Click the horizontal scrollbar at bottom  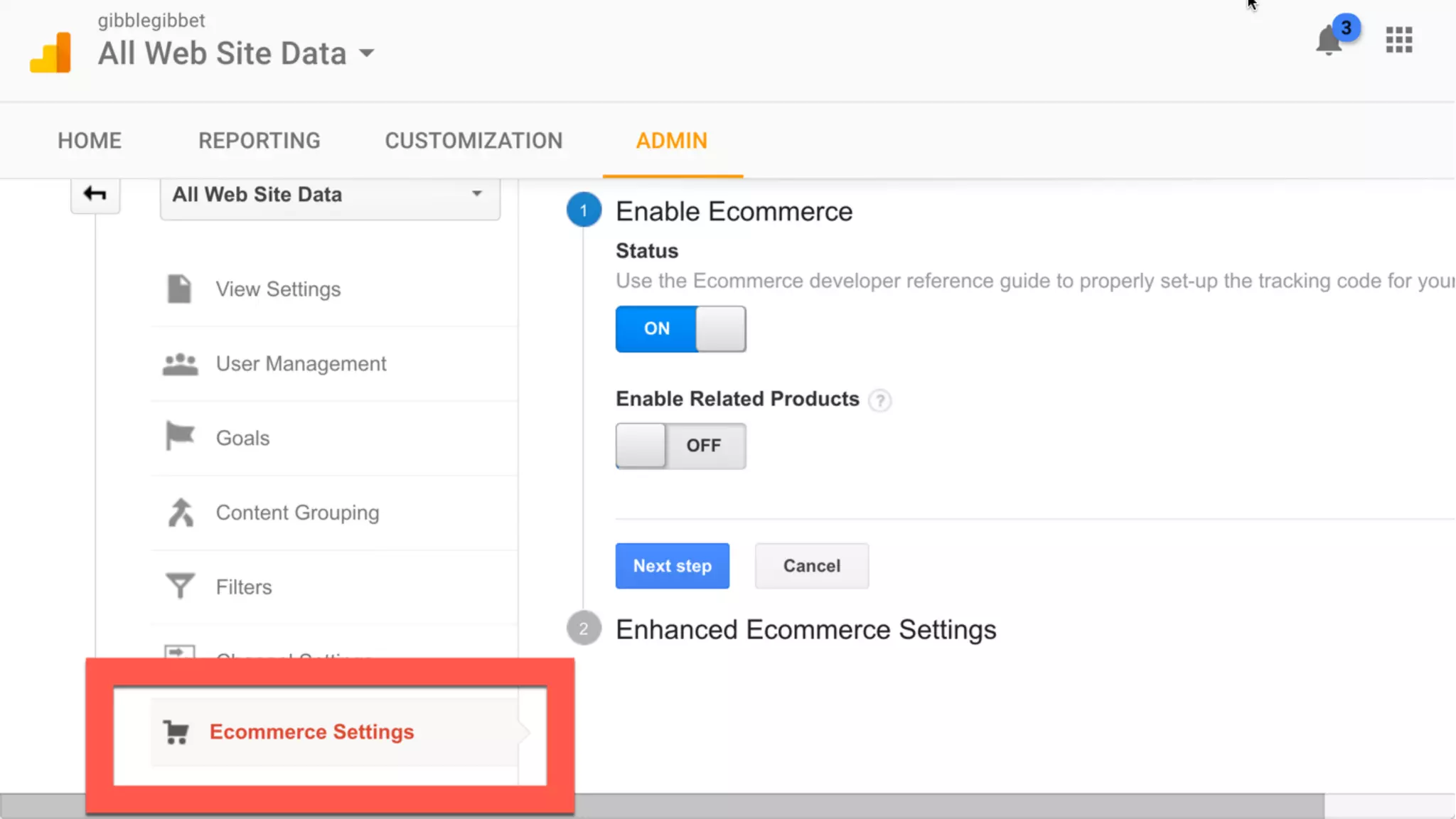pos(924,806)
